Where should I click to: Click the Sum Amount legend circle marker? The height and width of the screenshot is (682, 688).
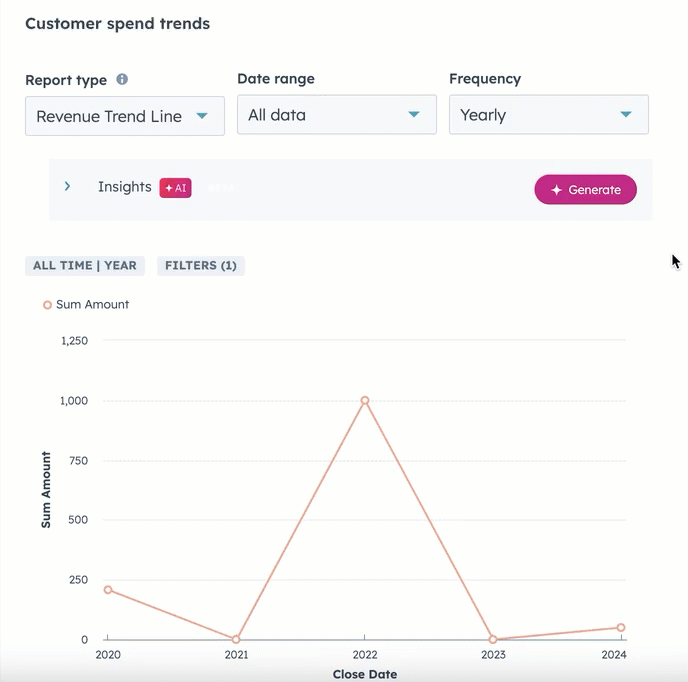click(x=47, y=305)
